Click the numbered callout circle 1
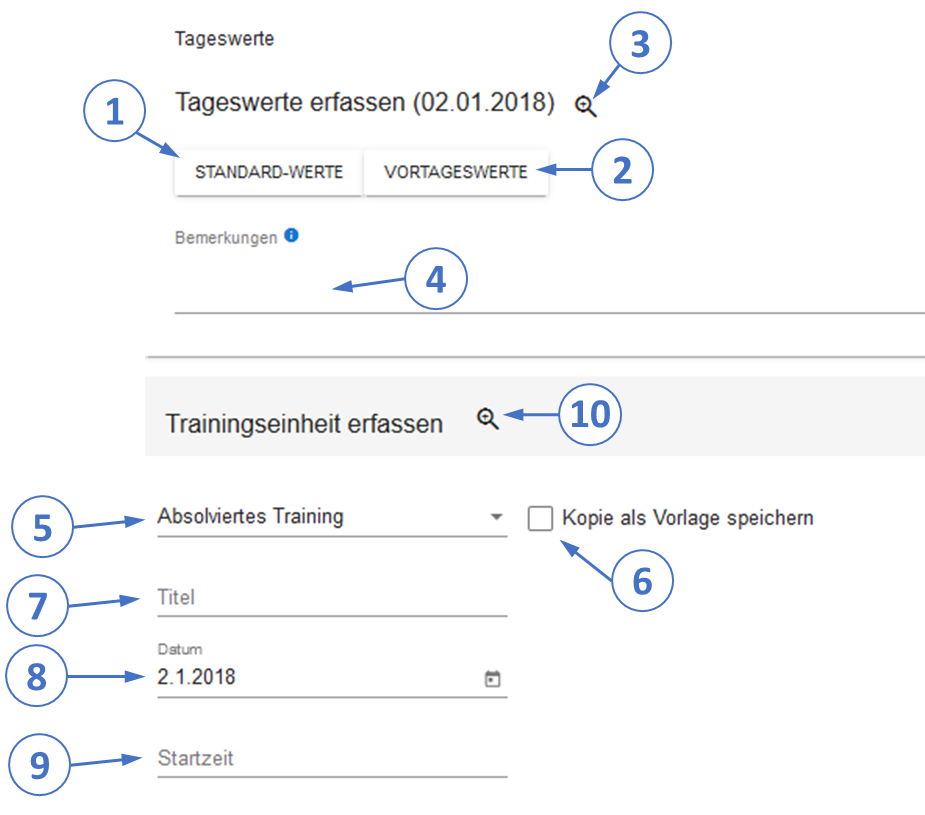 pos(117,113)
